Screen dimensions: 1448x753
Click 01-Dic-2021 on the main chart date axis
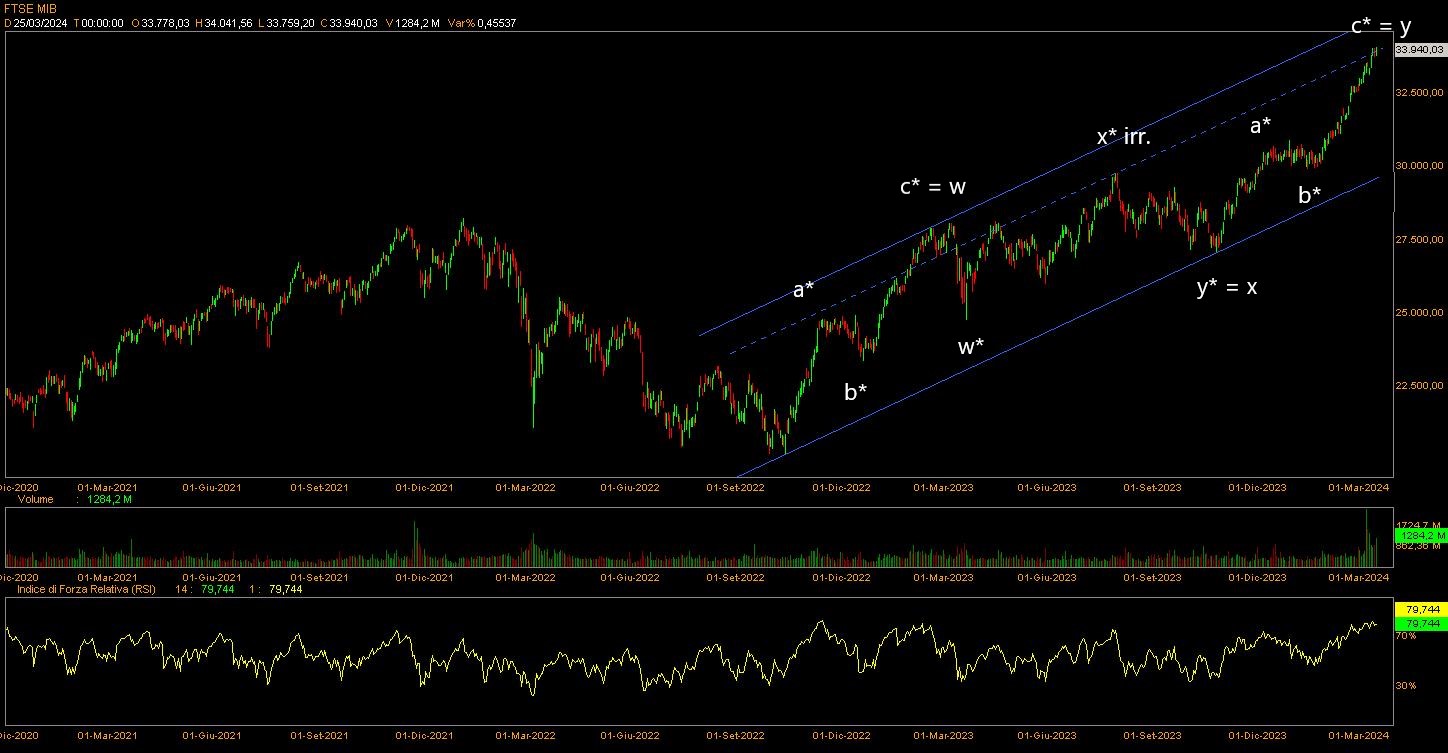point(425,488)
